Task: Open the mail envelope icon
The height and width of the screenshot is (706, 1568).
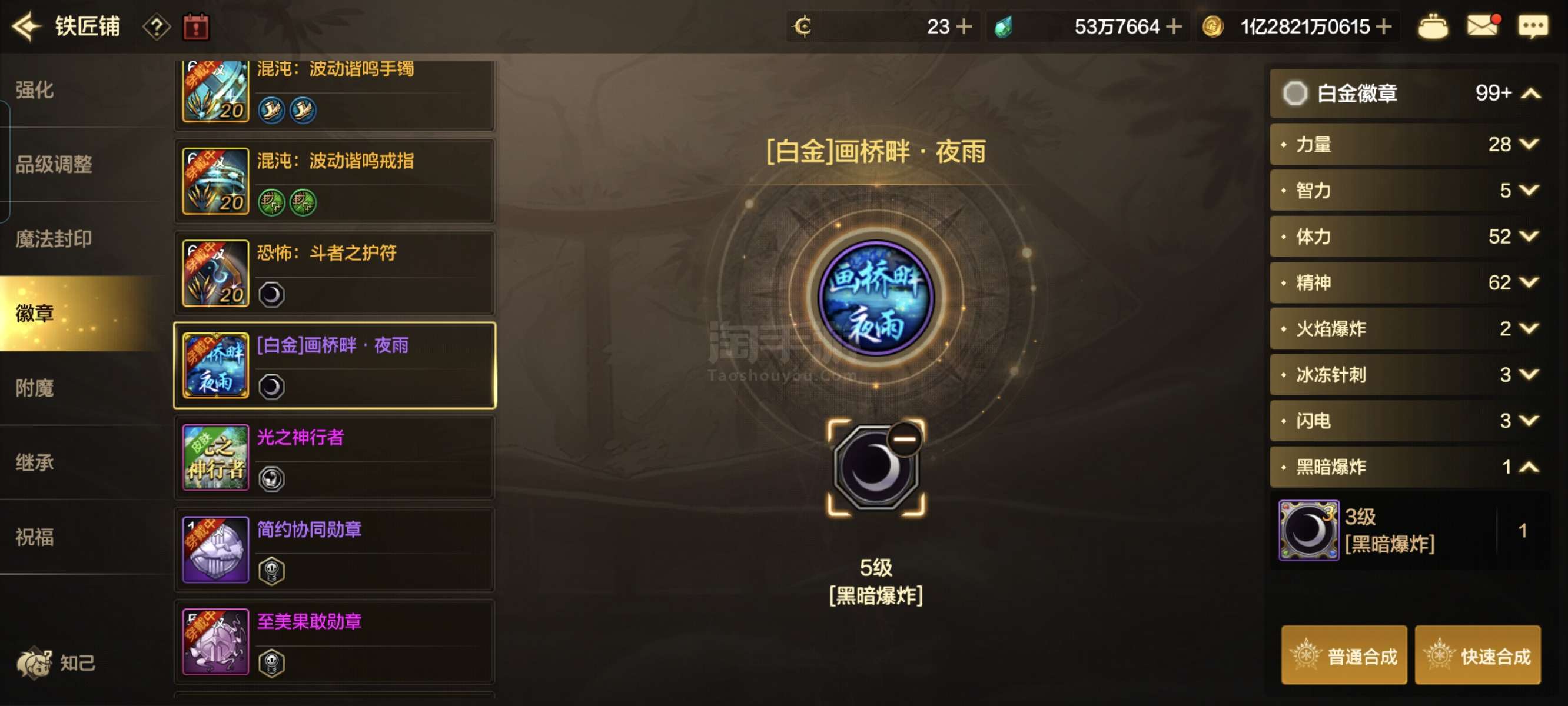Action: [1481, 26]
